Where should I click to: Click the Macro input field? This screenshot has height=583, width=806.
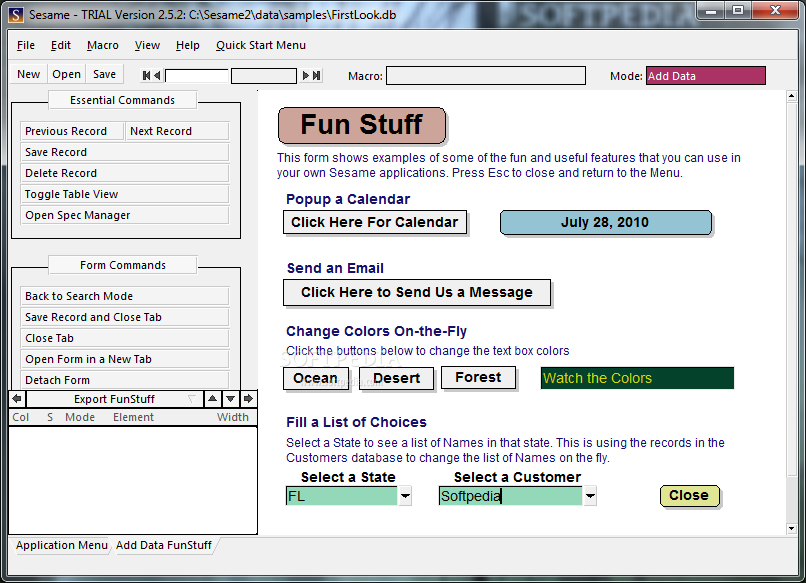486,76
